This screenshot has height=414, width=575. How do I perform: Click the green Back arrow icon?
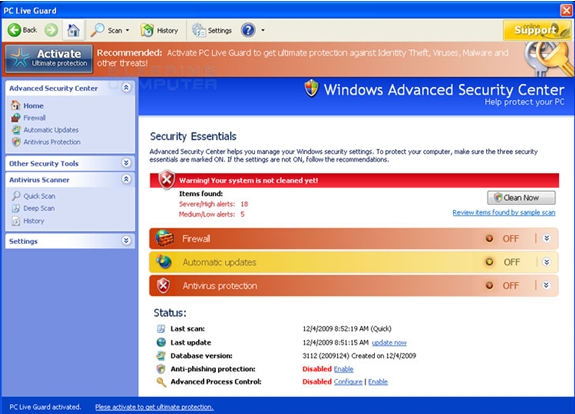coord(14,30)
